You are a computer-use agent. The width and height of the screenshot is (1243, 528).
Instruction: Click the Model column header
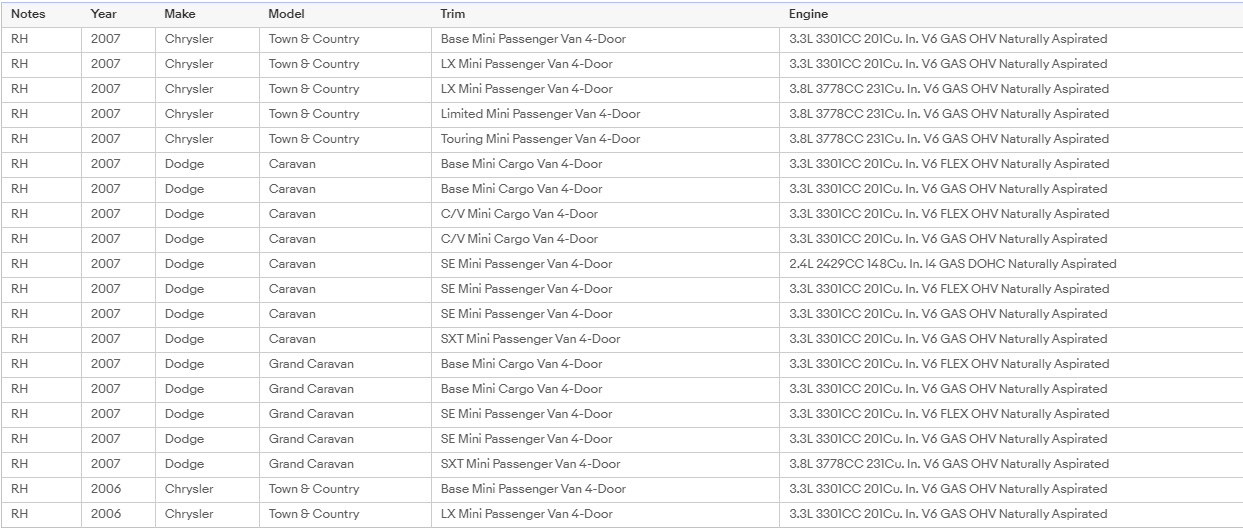pos(287,14)
